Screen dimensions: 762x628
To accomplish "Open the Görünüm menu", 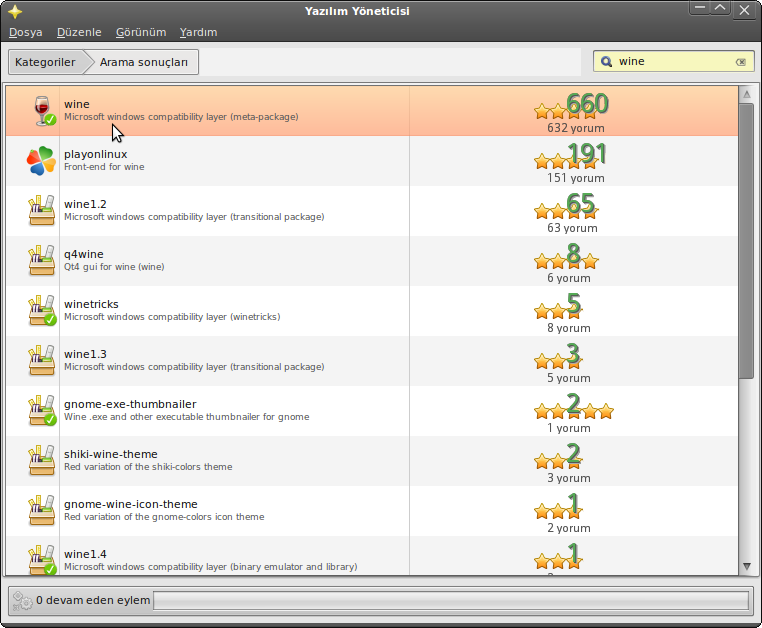I will coord(141,32).
